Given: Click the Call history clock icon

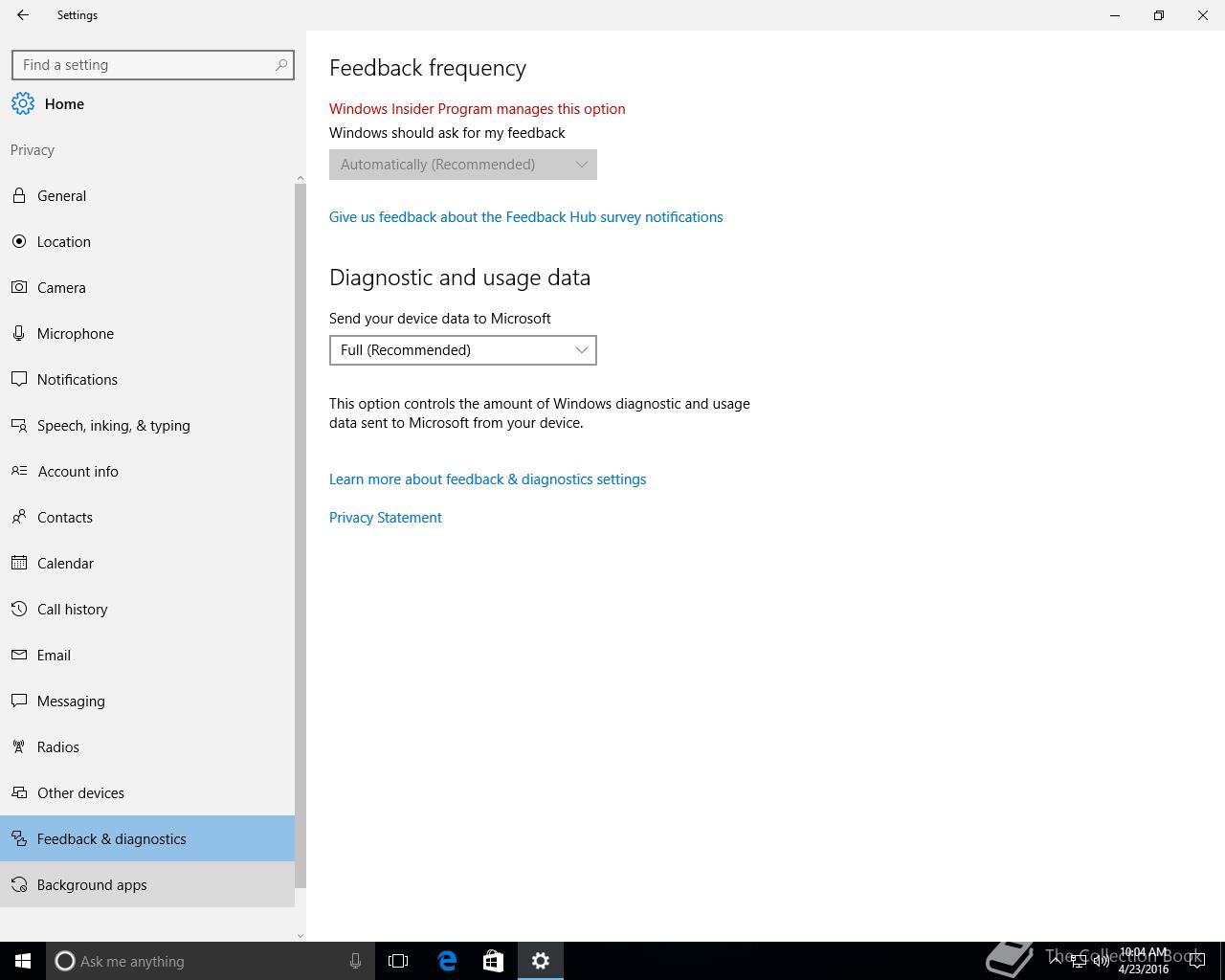Looking at the screenshot, I should point(19,609).
